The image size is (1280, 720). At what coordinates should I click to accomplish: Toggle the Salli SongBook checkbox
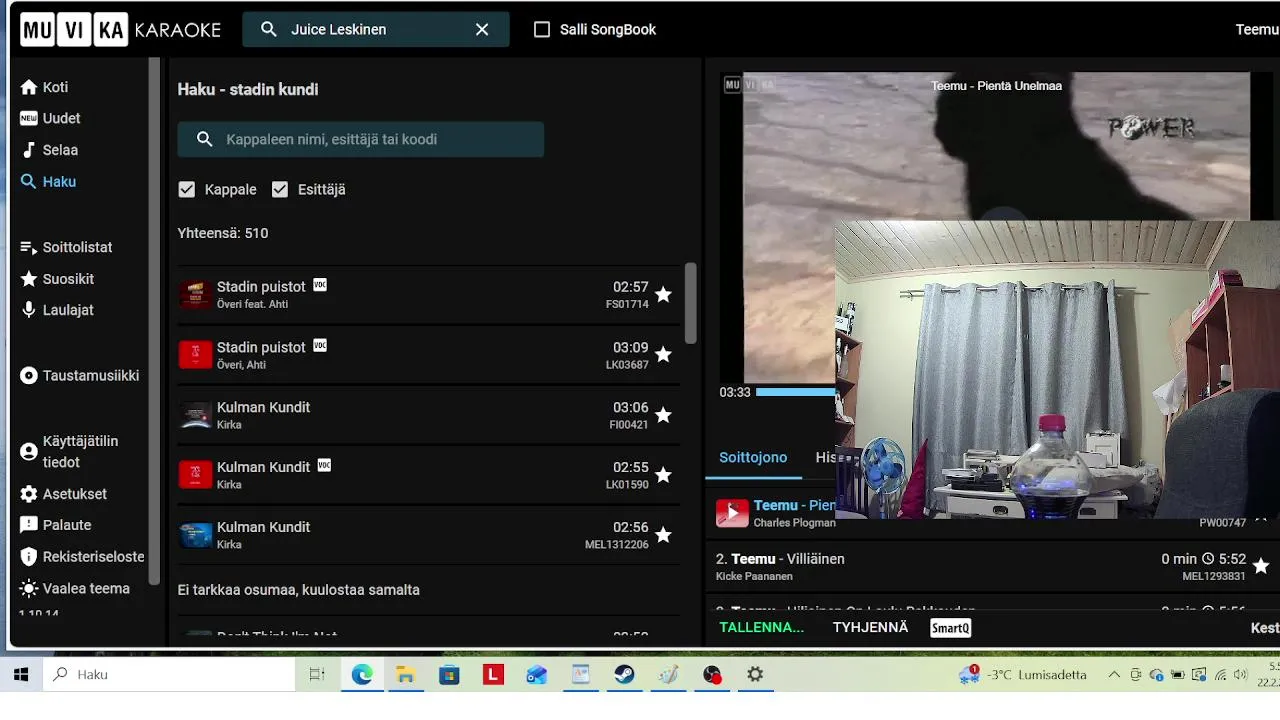[x=542, y=30]
